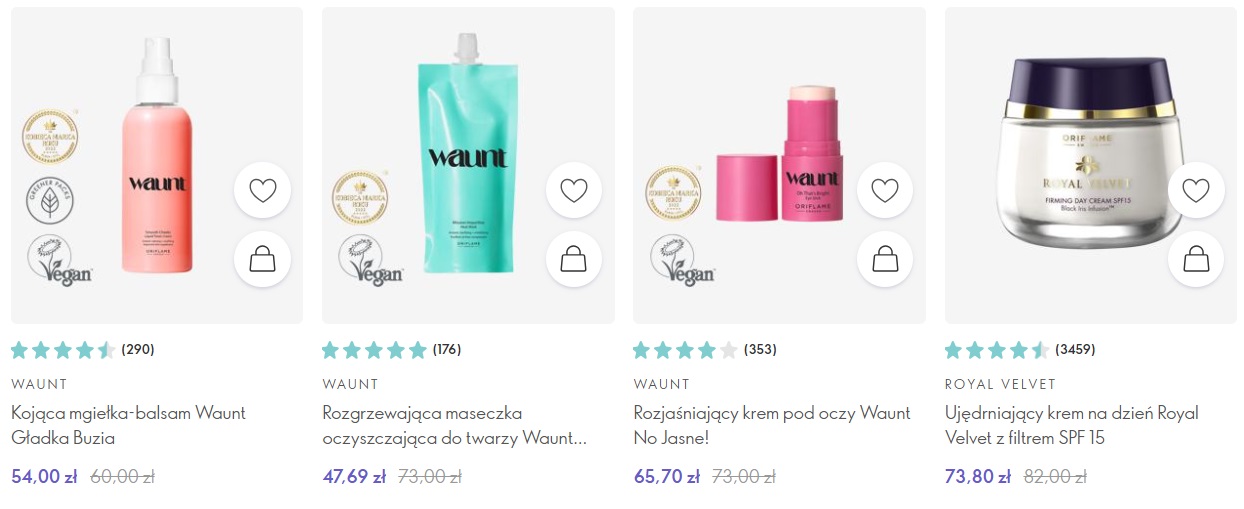The height and width of the screenshot is (509, 1244).
Task: Open the pink eye cream stick image
Action: (780, 153)
